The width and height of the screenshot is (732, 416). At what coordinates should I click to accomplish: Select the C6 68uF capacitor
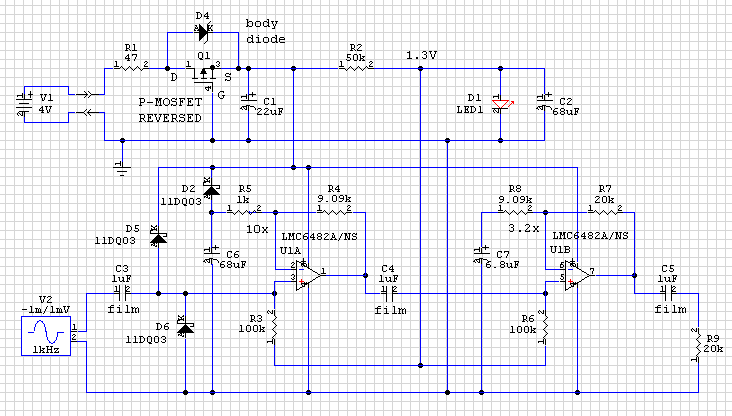click(212, 255)
